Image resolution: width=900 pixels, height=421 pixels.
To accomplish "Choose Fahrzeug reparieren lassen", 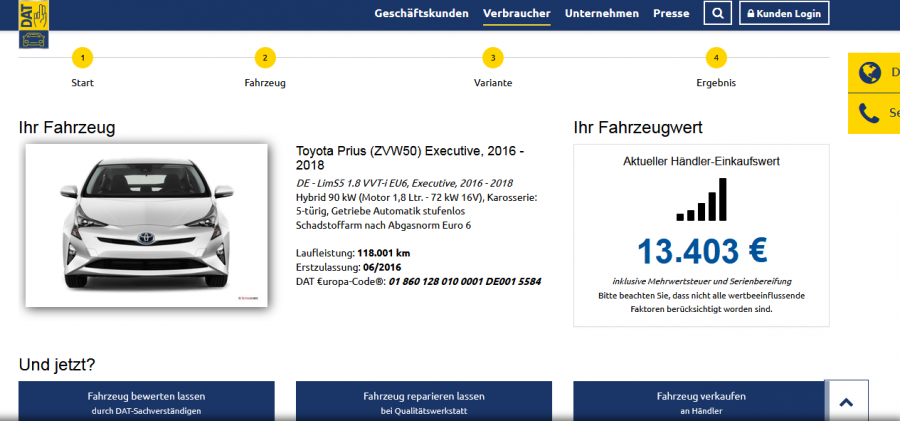I will pyautogui.click(x=423, y=401).
